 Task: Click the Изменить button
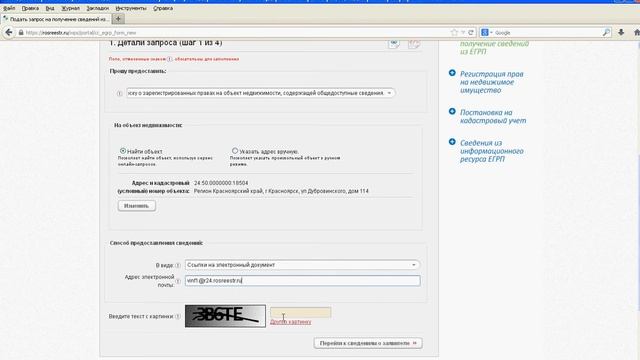pyautogui.click(x=137, y=206)
